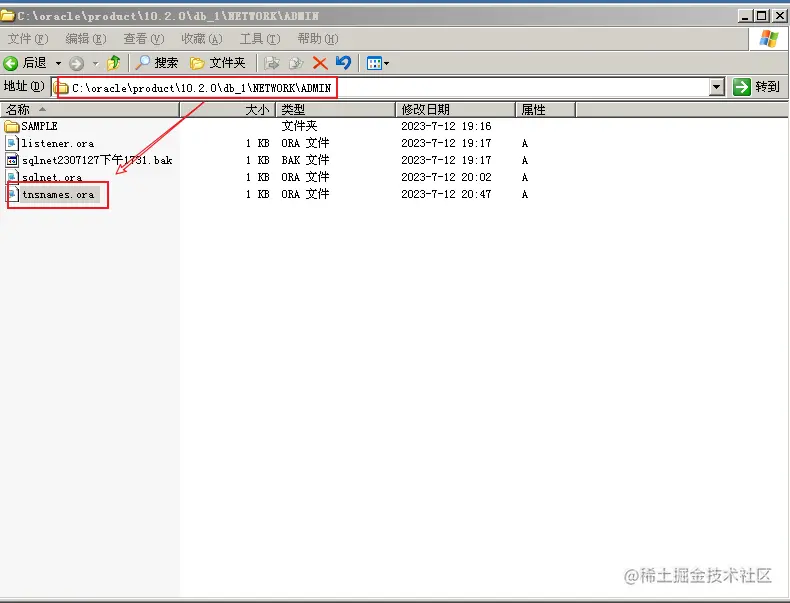790x603 pixels.
Task: Click the red Delete X icon
Action: [x=320, y=63]
